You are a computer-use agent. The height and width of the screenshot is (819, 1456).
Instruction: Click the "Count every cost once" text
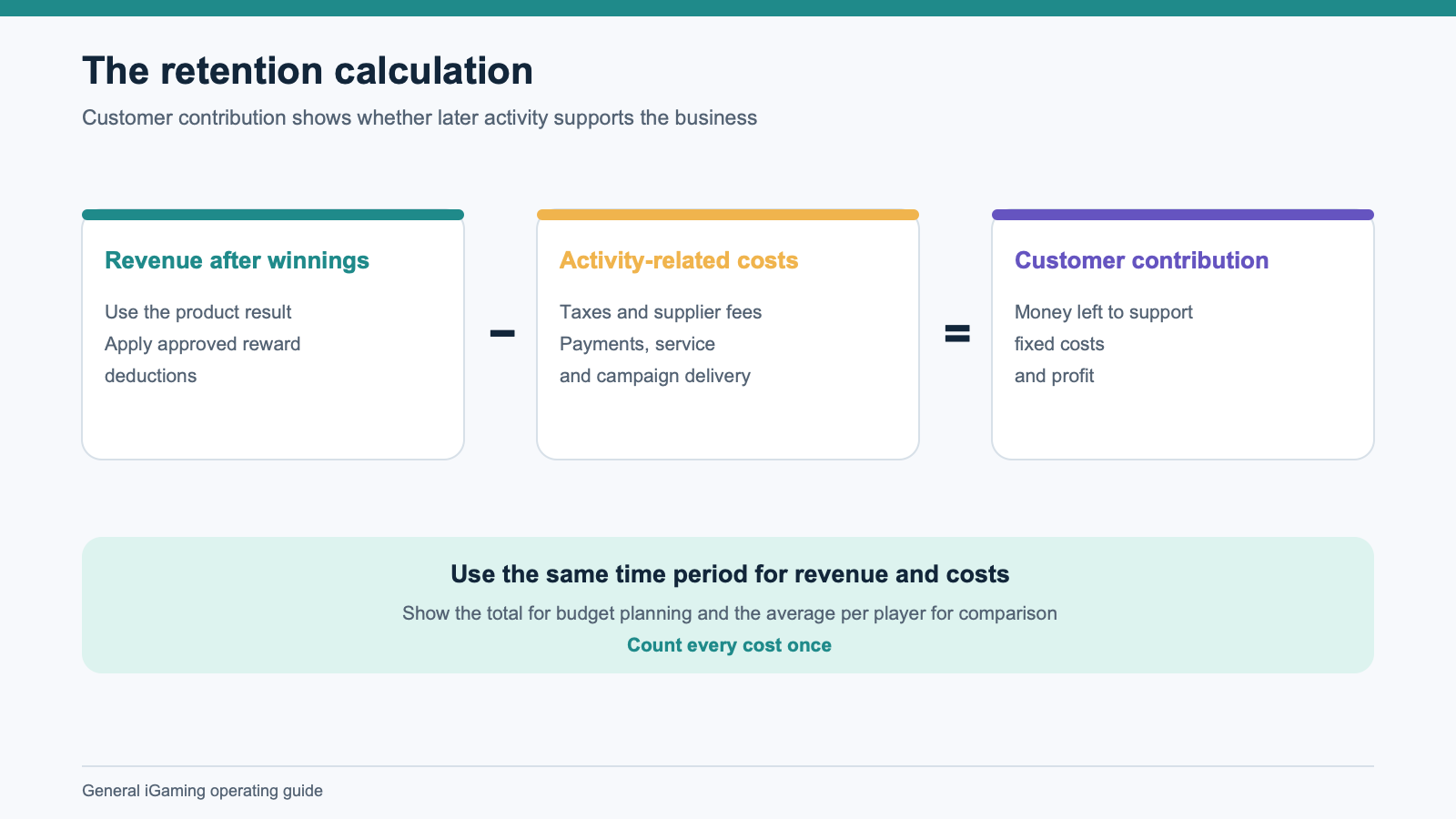coord(729,645)
